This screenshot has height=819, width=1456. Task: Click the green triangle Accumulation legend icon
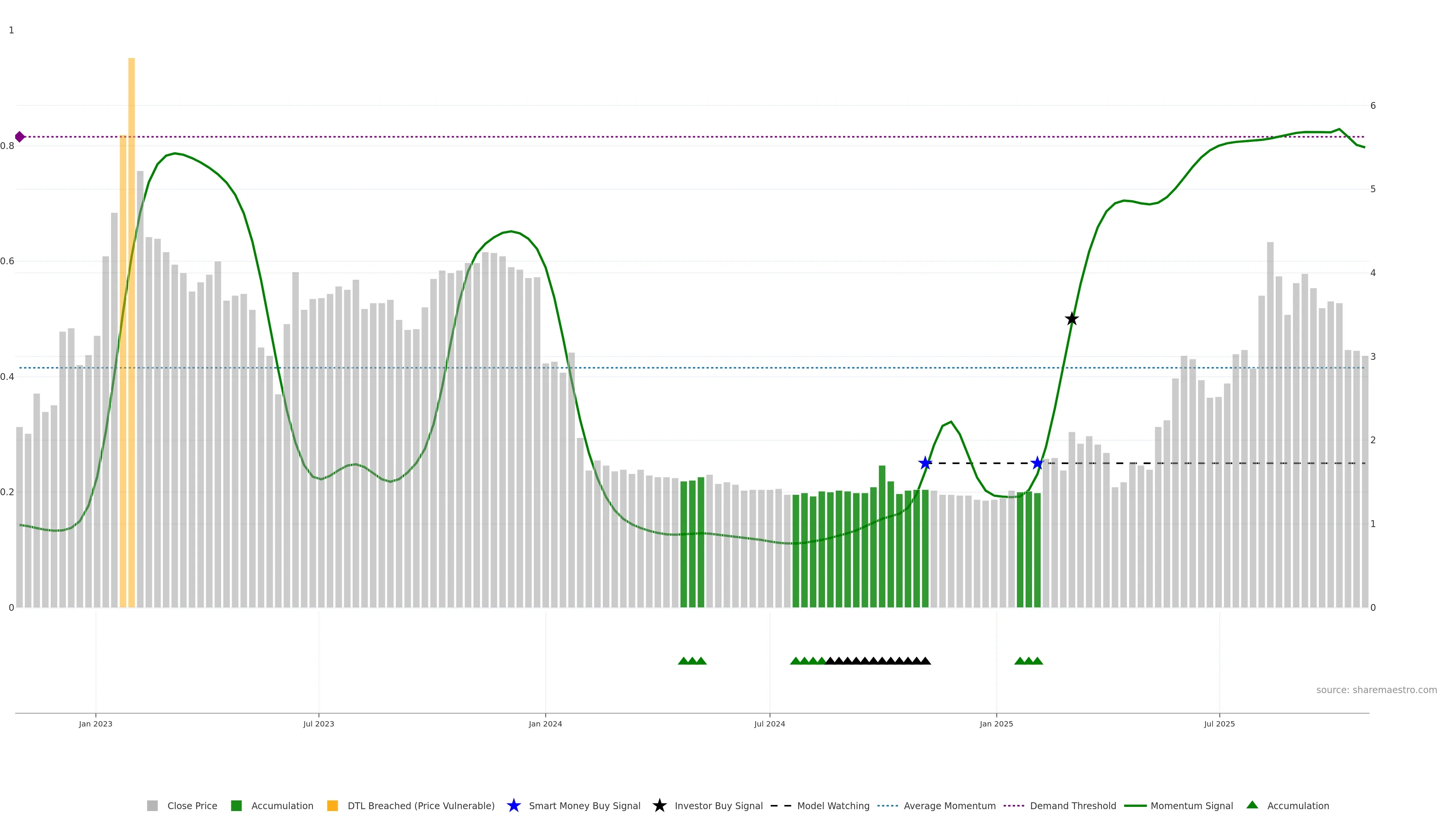pyautogui.click(x=1252, y=805)
